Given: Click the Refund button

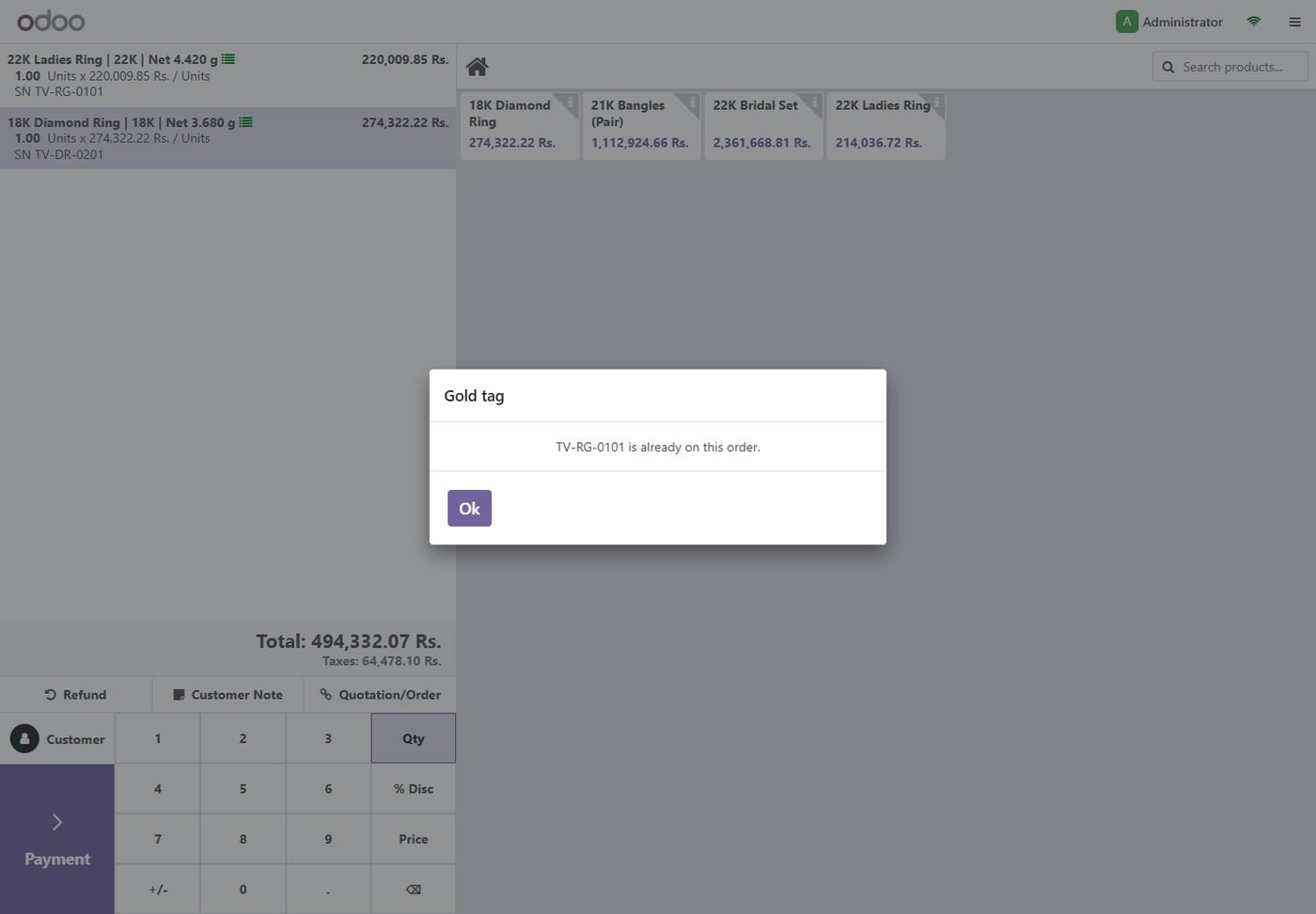Looking at the screenshot, I should (76, 695).
